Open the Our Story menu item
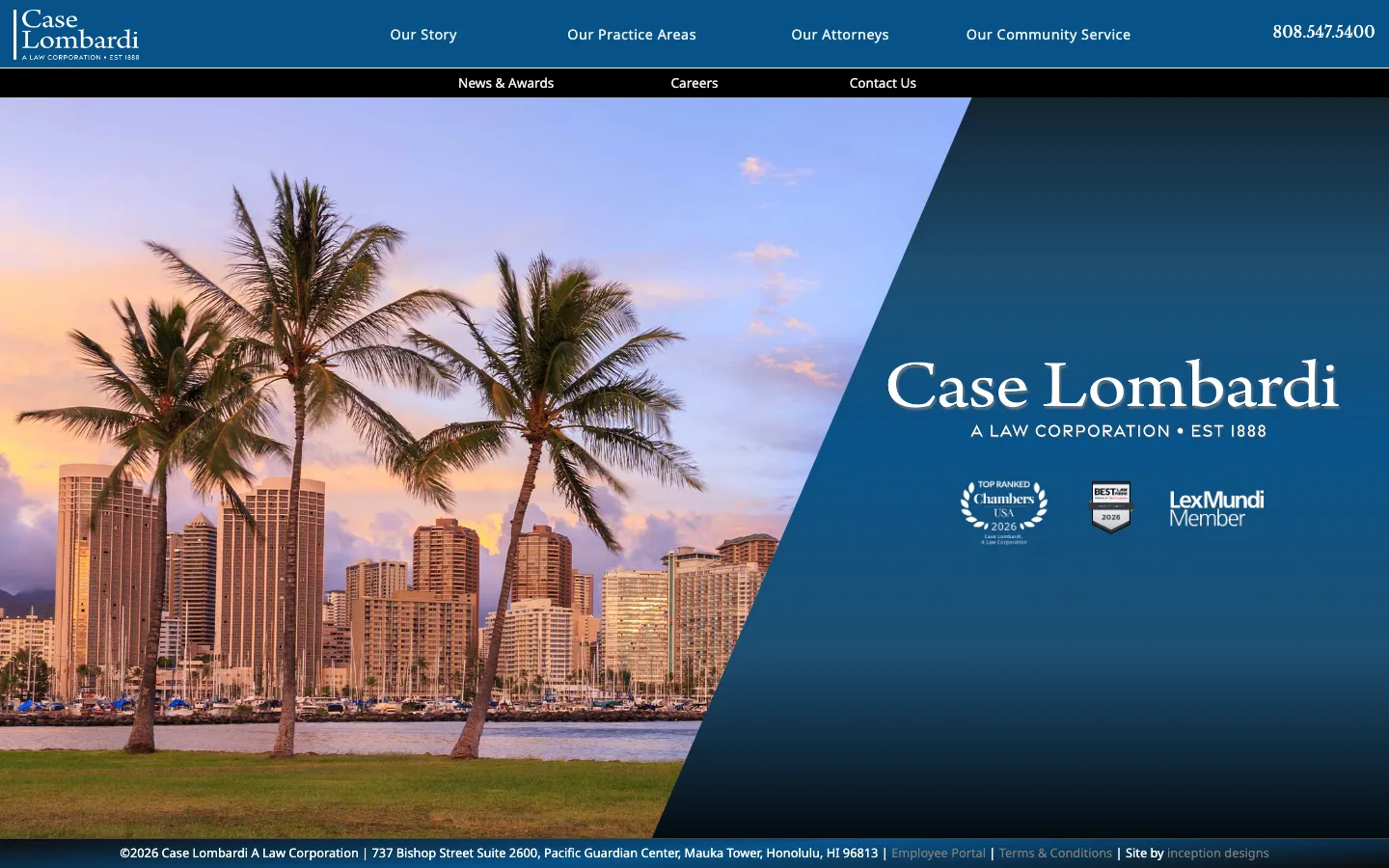 click(x=423, y=35)
